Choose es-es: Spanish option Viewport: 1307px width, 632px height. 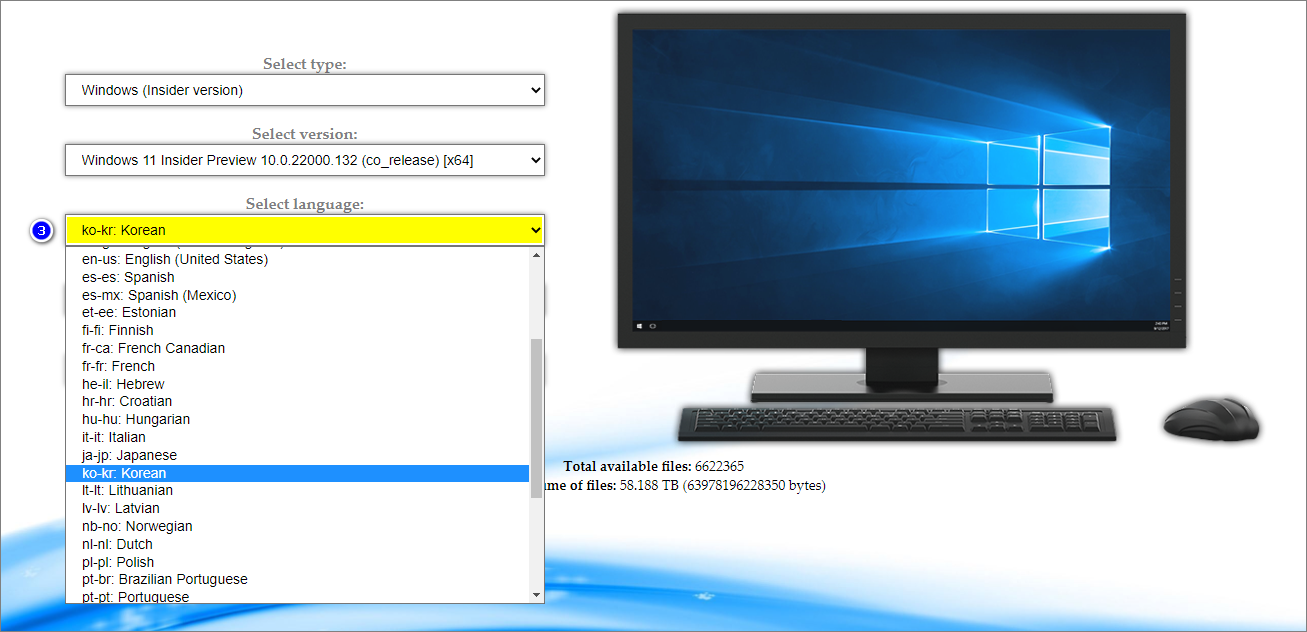tap(297, 277)
